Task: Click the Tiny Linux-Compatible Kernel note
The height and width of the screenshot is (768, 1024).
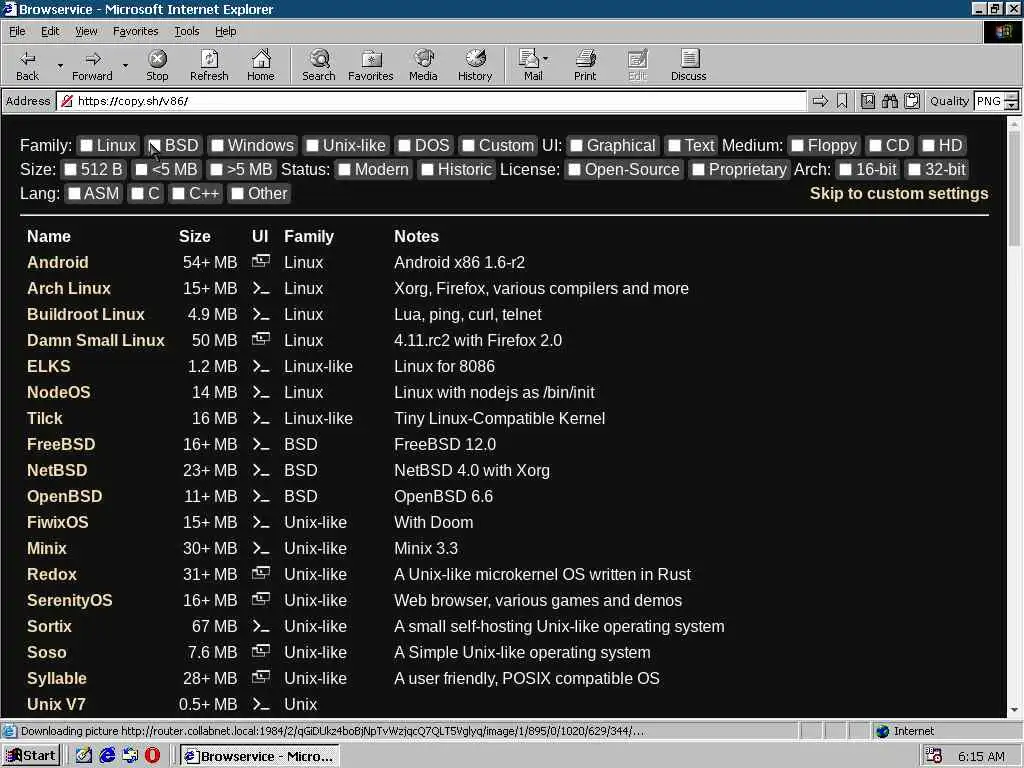Action: click(500, 418)
